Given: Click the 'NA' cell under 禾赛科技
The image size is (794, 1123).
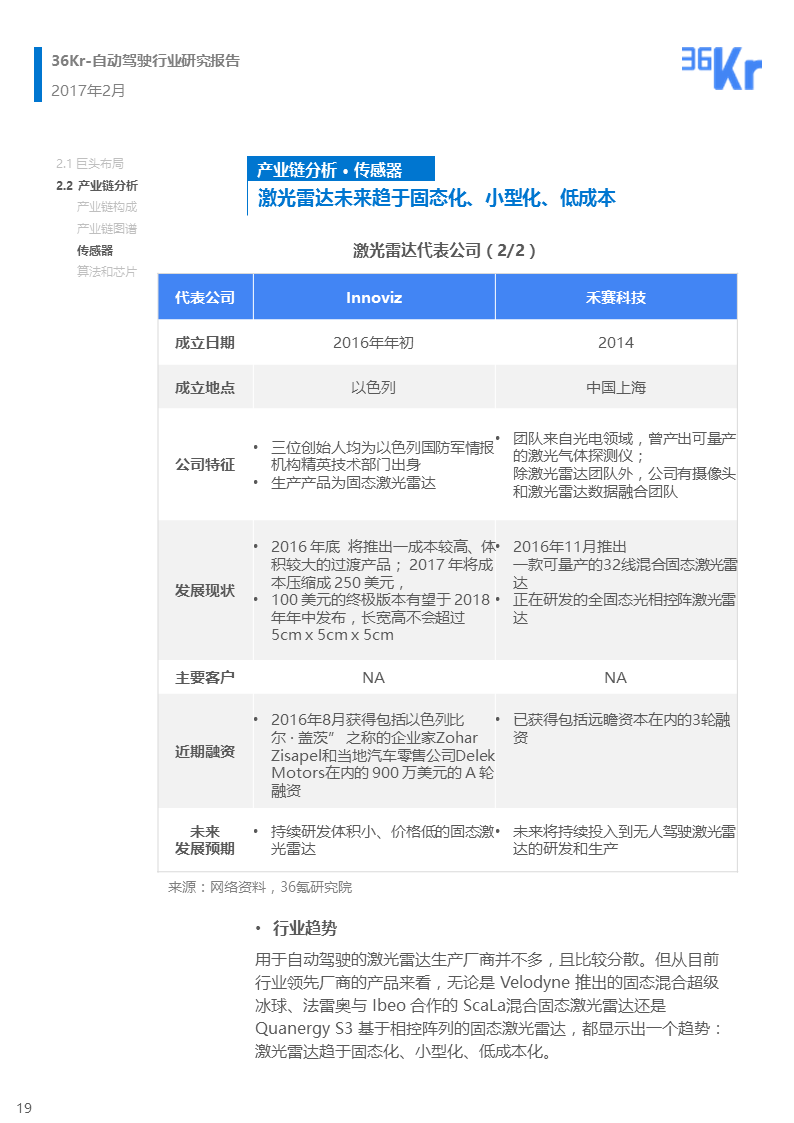Looking at the screenshot, I should (616, 678).
